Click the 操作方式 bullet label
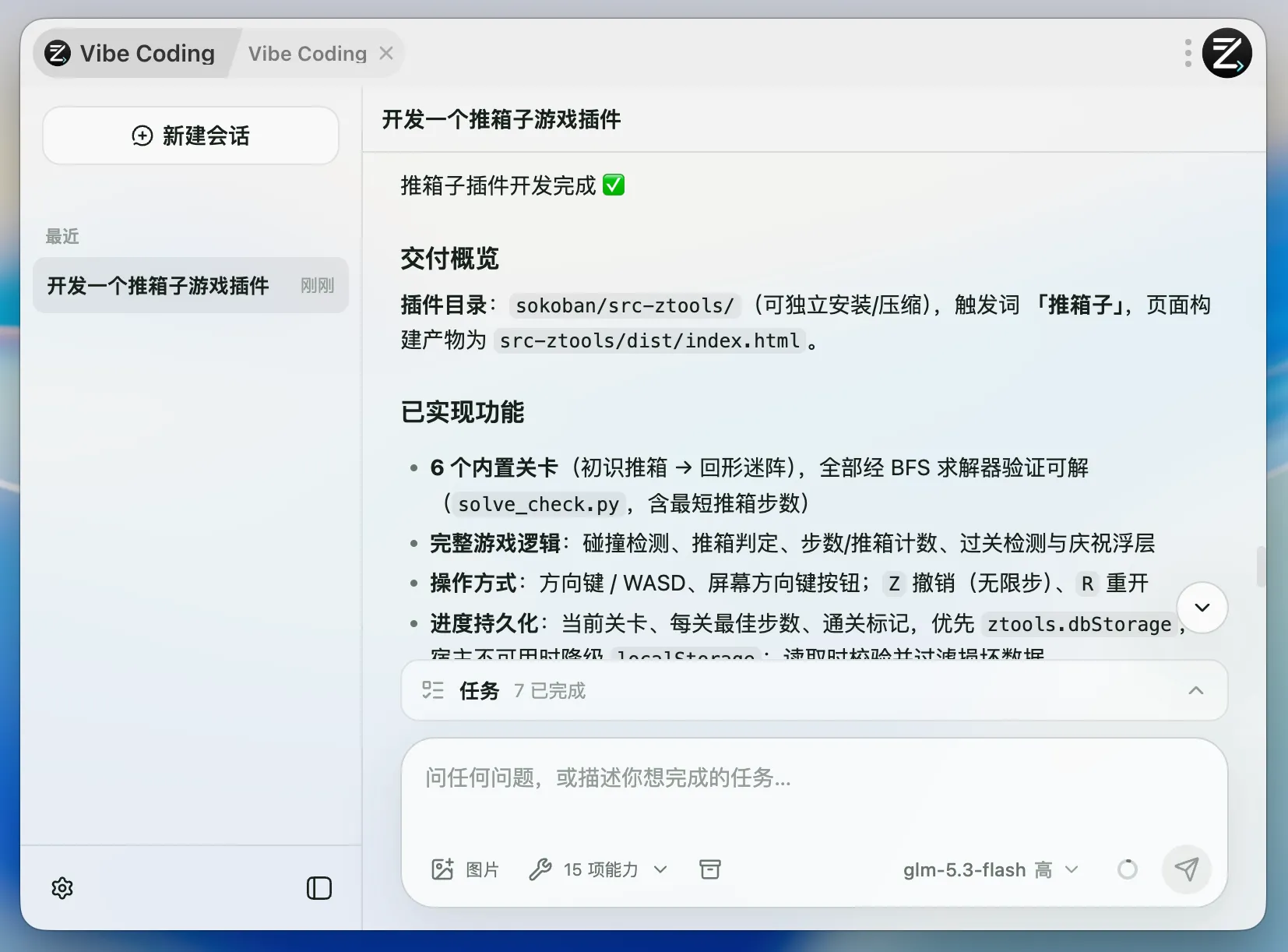 (473, 583)
